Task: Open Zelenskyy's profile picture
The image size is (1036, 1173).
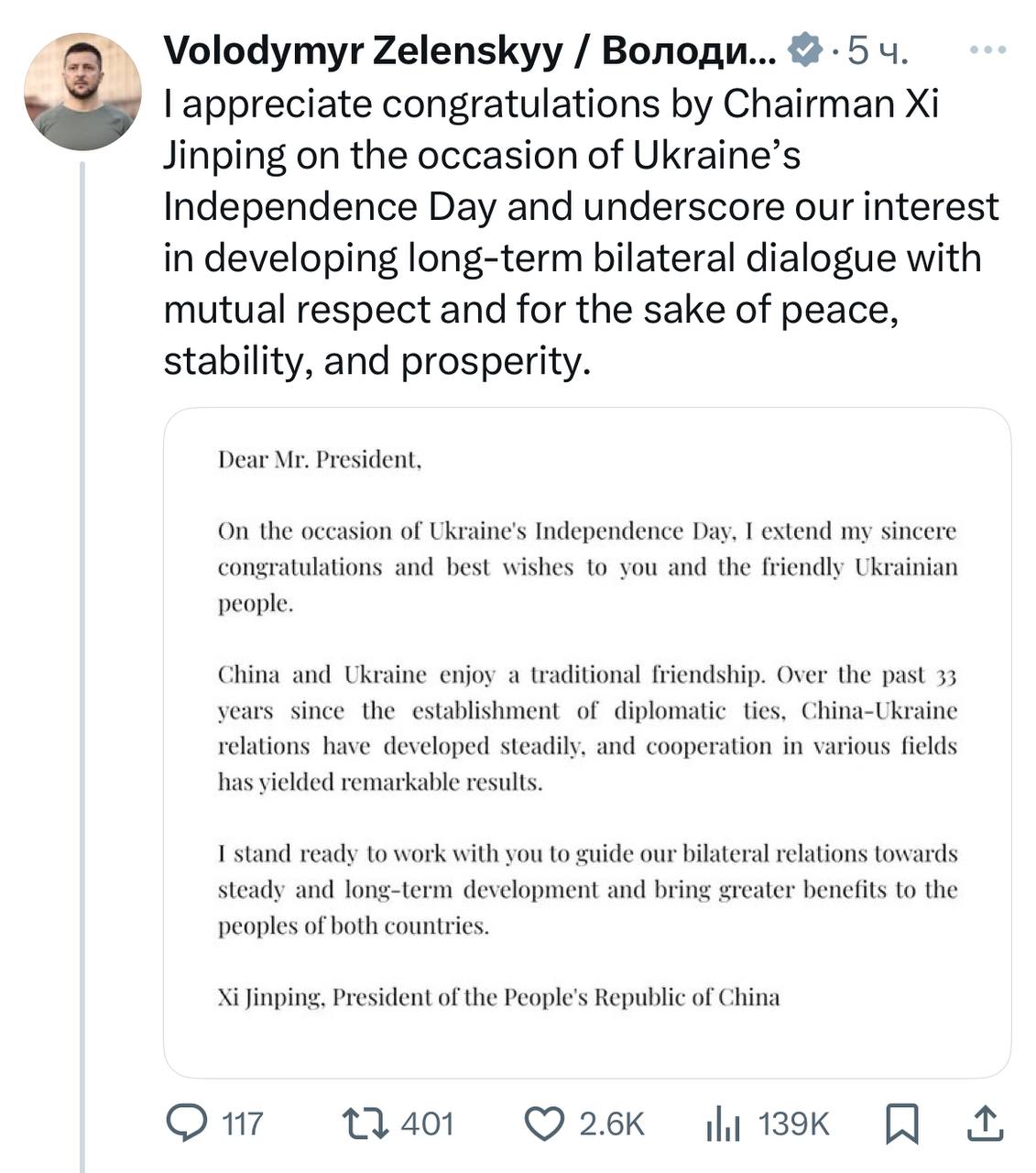Action: [82, 92]
